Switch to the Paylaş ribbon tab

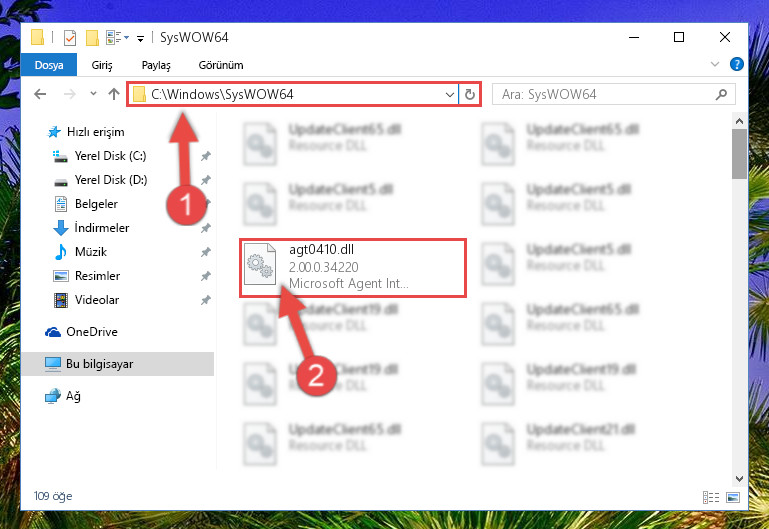pos(156,65)
